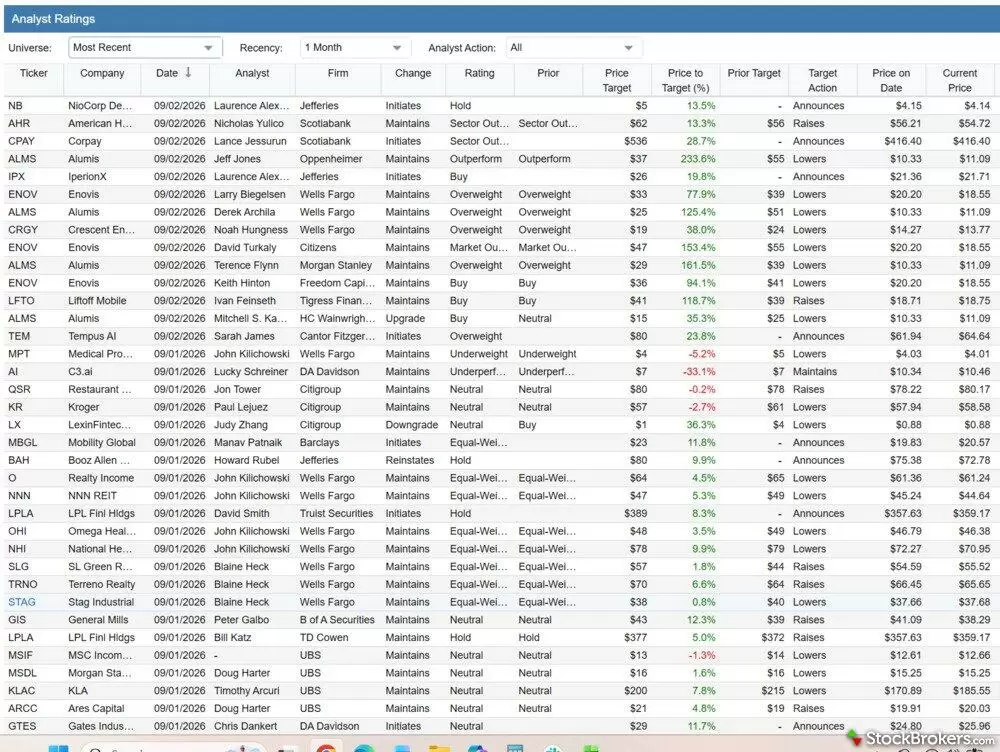Viewport: 1000px width, 752px height.
Task: Click the 'Tempus AI' company cell
Action: (x=92, y=336)
